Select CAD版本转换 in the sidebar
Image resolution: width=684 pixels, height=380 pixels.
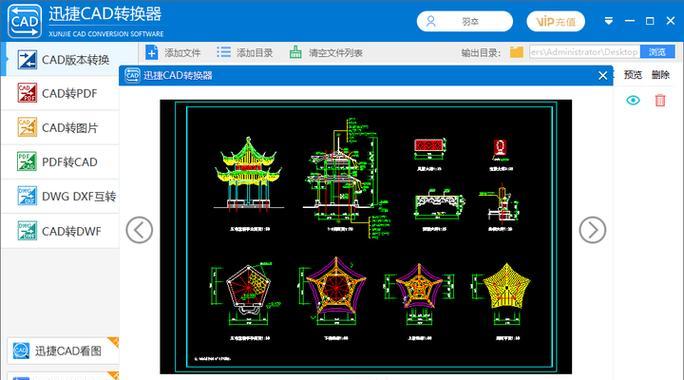pyautogui.click(x=63, y=59)
